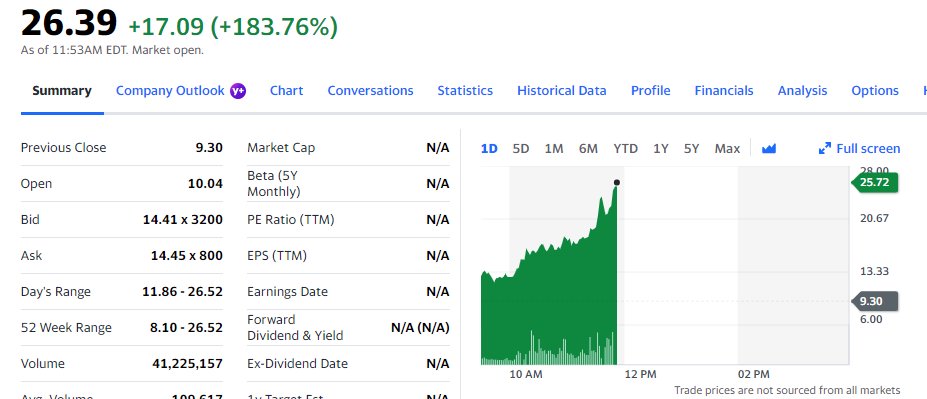The height and width of the screenshot is (399, 927).
Task: Open the Company Outlook link
Action: 170,91
